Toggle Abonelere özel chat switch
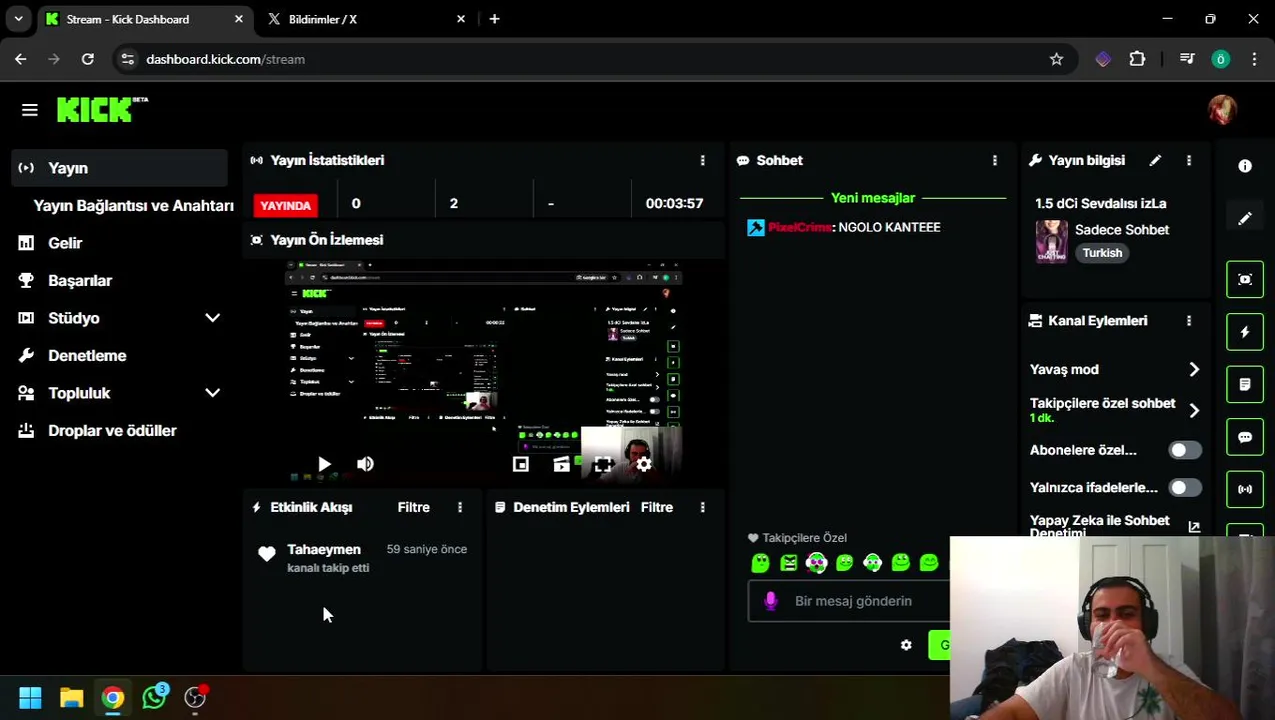 point(1185,450)
